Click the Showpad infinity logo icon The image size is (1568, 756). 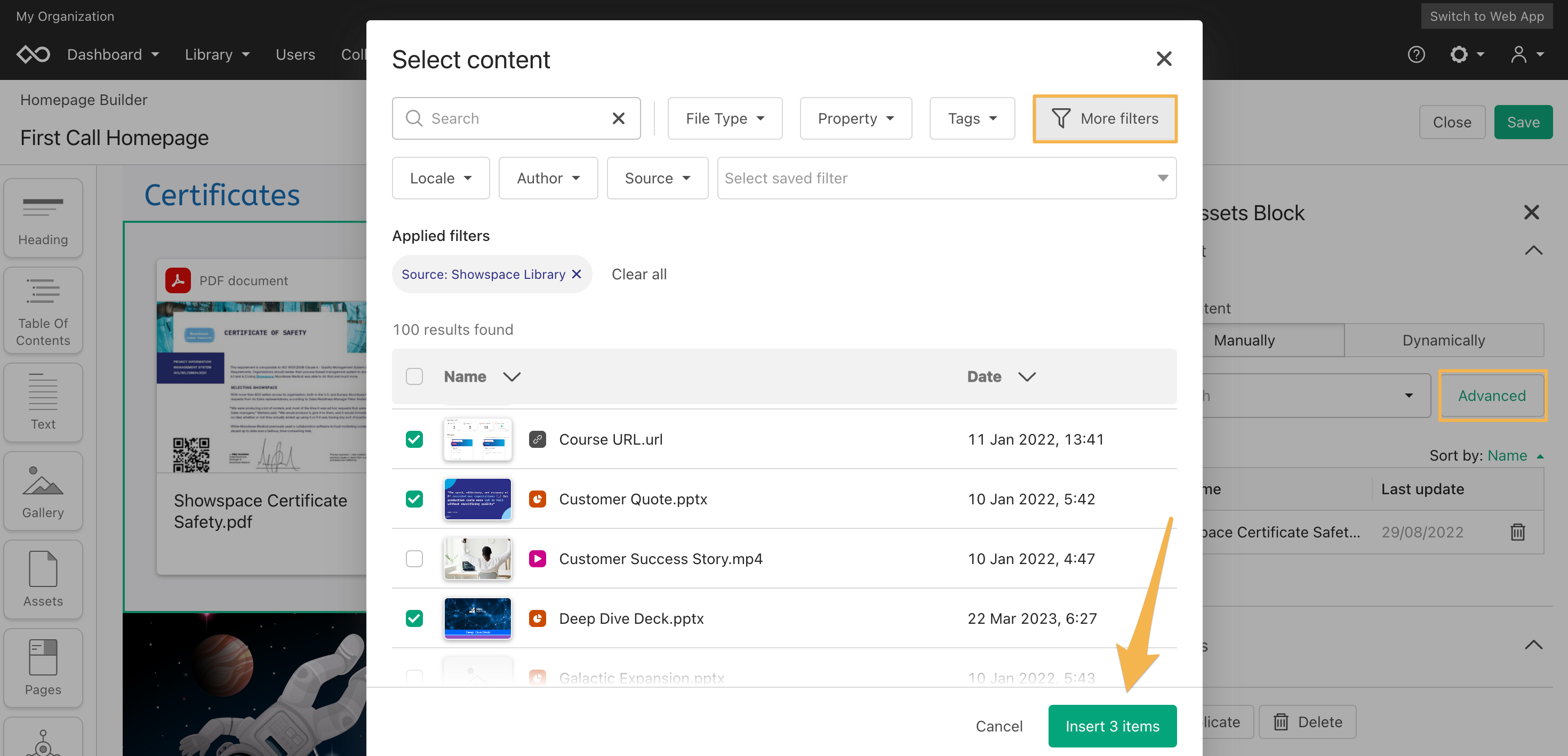33,54
